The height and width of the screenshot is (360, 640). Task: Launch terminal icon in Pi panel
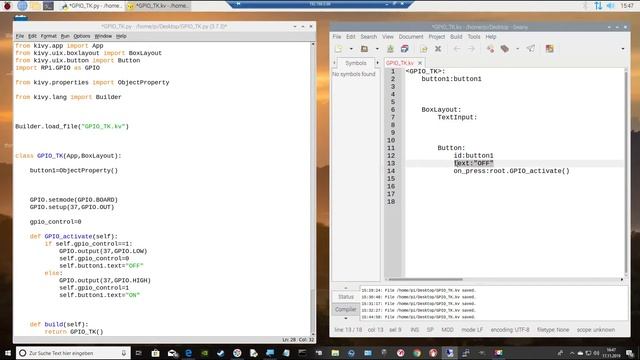(x=48, y=6)
